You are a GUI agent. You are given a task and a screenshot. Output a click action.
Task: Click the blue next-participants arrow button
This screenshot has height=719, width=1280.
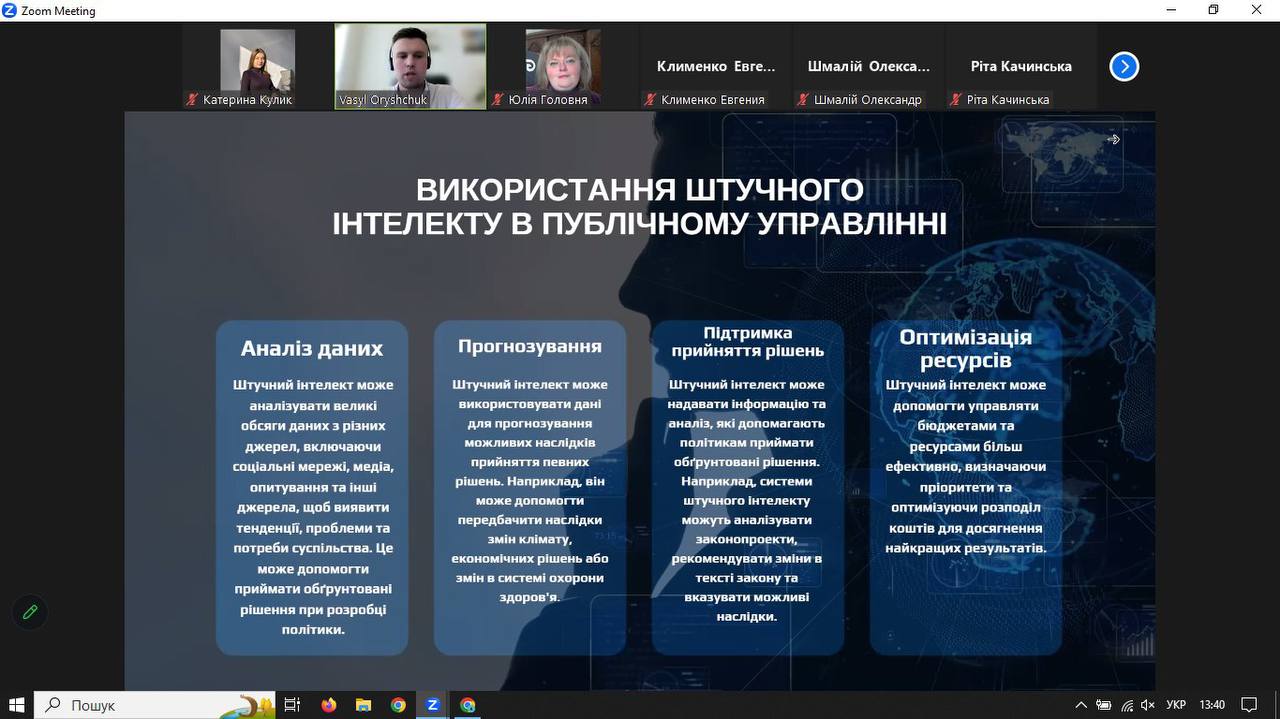click(x=1124, y=67)
